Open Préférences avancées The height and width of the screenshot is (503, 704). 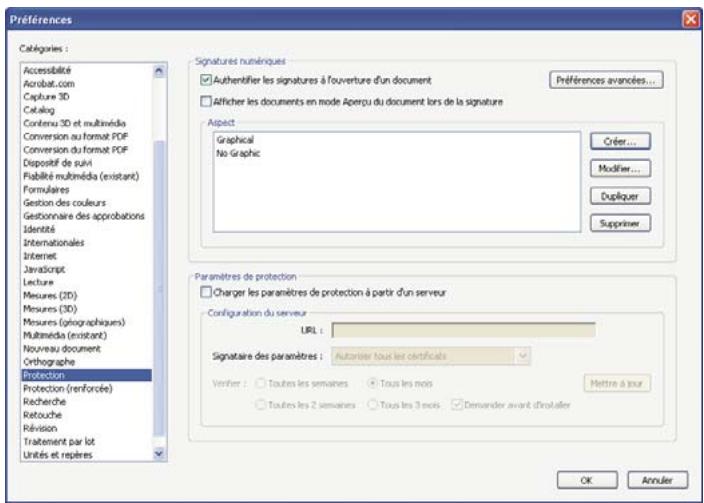pyautogui.click(x=606, y=80)
